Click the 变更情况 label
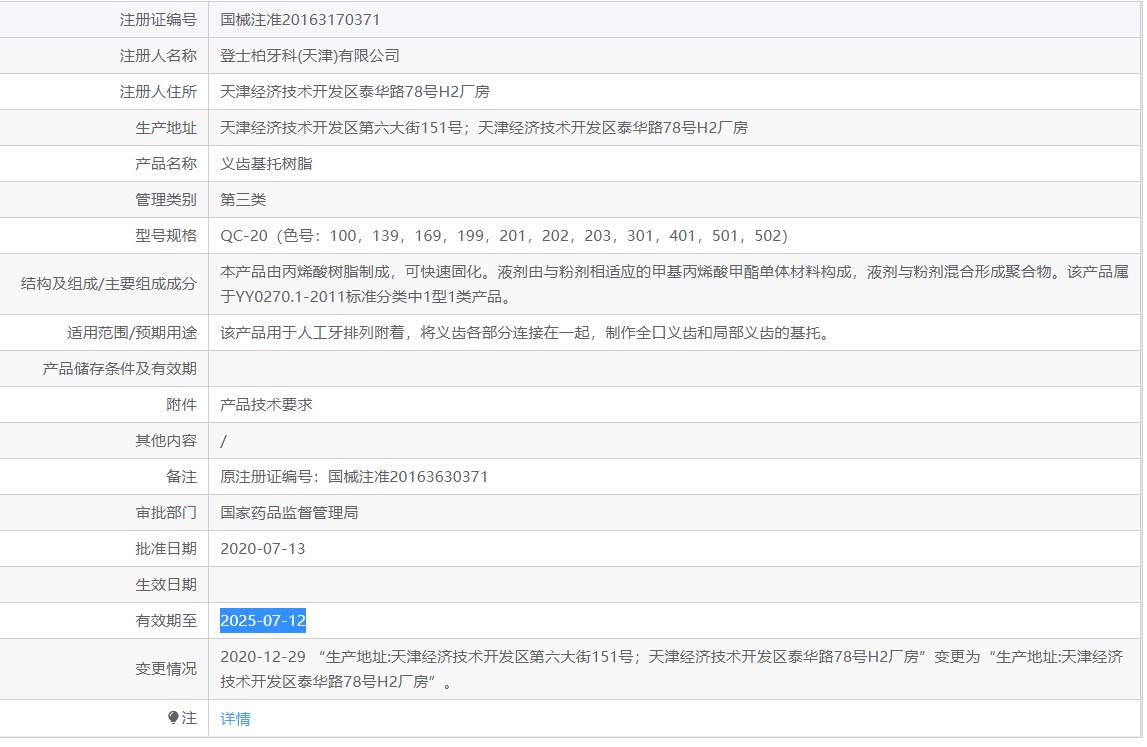1147x747 pixels. (x=166, y=669)
